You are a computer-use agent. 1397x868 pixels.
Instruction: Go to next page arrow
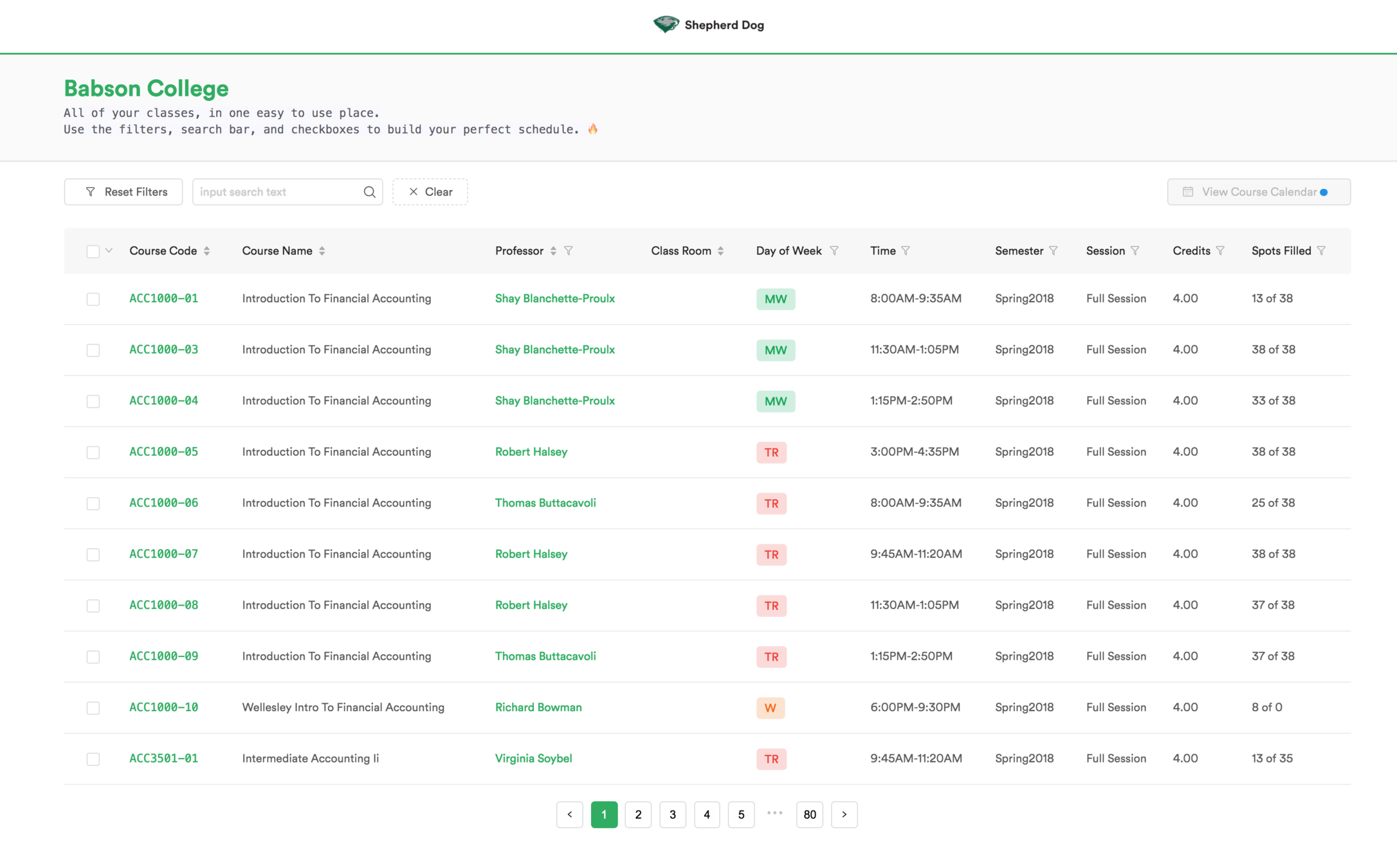click(x=844, y=815)
